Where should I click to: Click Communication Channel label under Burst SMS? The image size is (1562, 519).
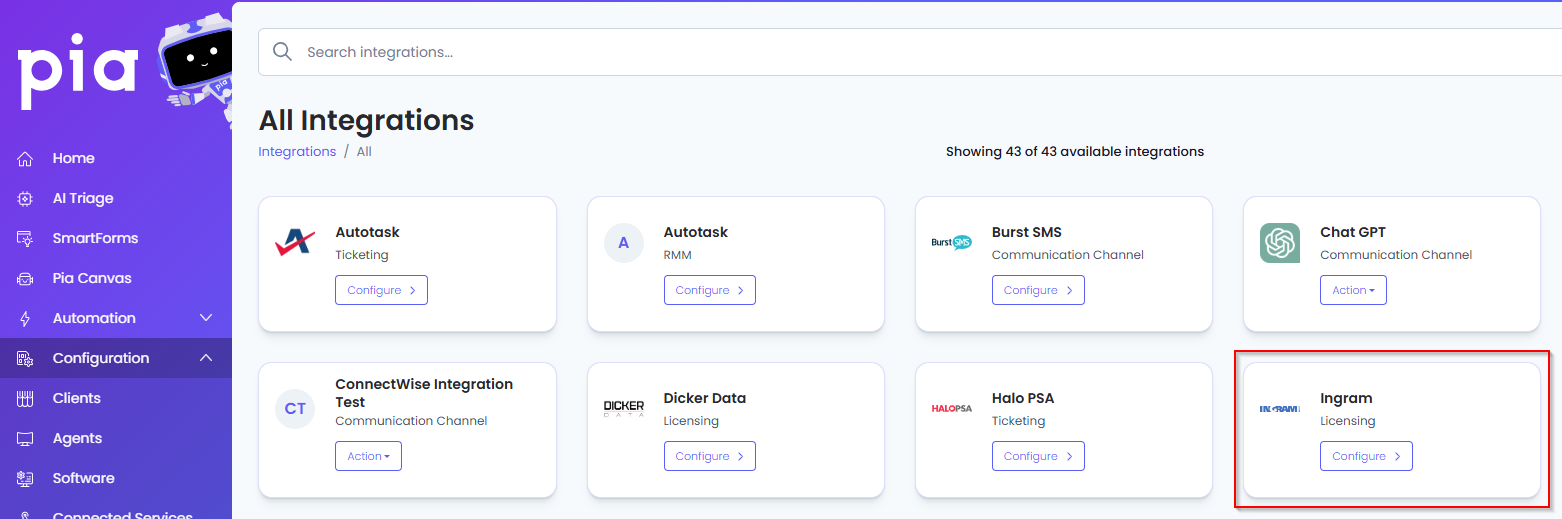tap(1068, 255)
